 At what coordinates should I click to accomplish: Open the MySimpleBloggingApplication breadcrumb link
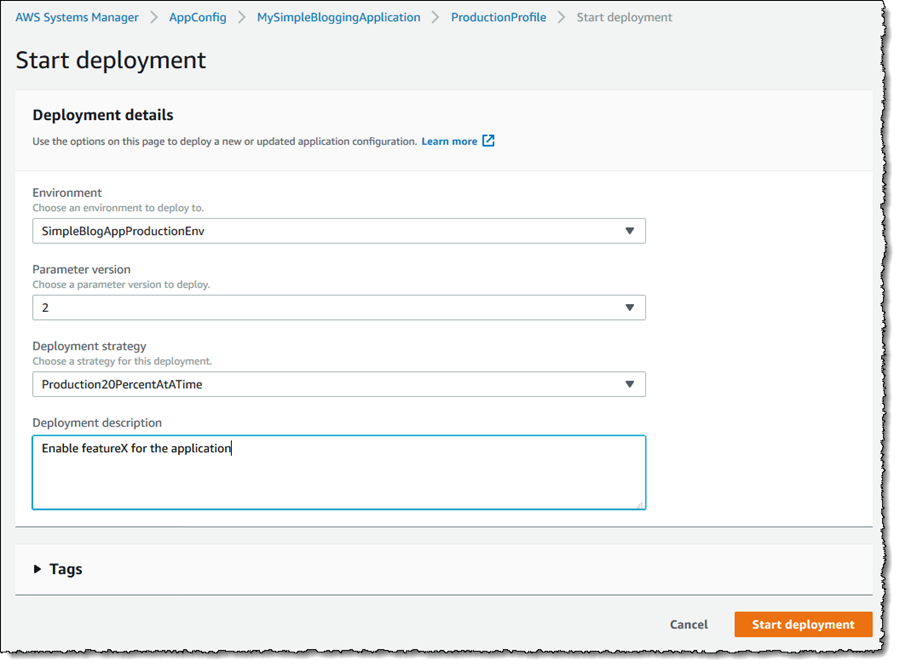[339, 17]
